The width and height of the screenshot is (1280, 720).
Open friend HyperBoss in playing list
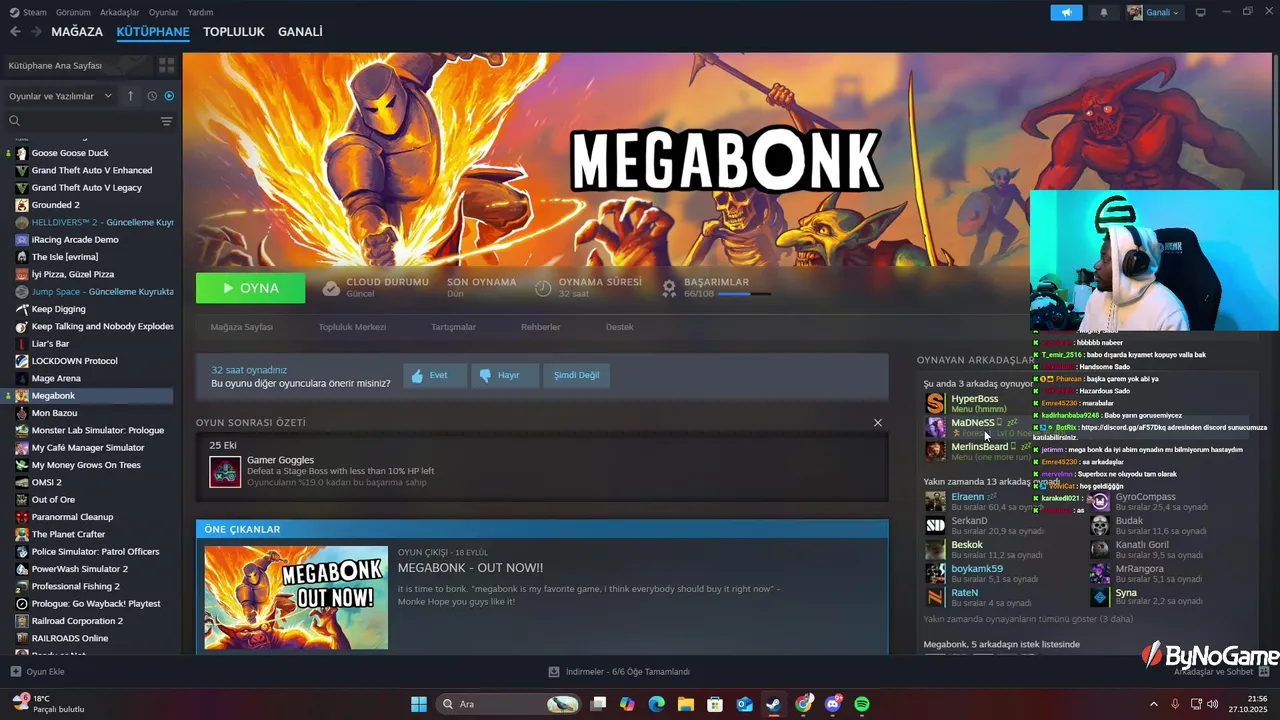pyautogui.click(x=974, y=399)
